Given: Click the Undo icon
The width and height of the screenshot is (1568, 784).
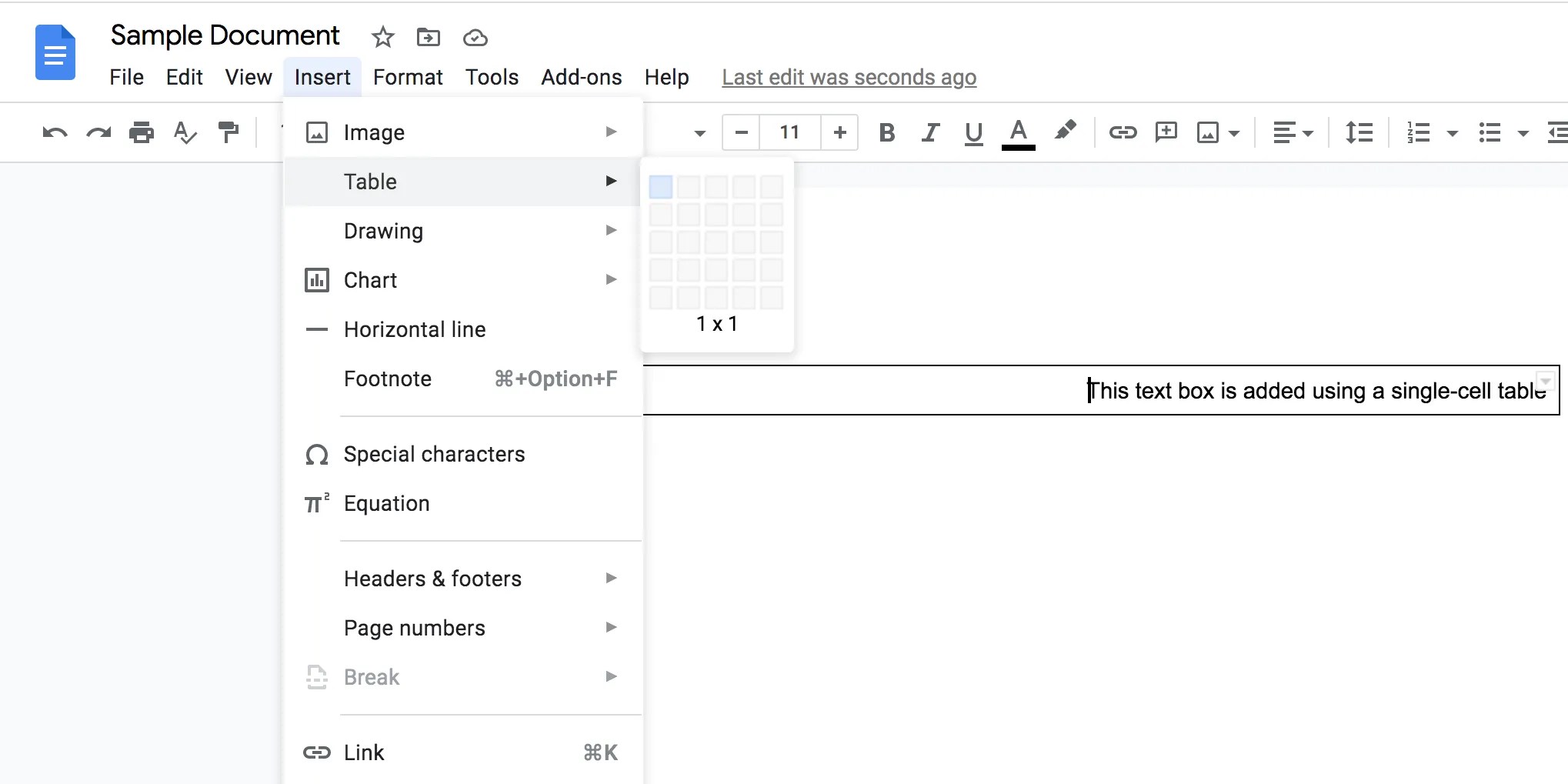Looking at the screenshot, I should click(54, 132).
